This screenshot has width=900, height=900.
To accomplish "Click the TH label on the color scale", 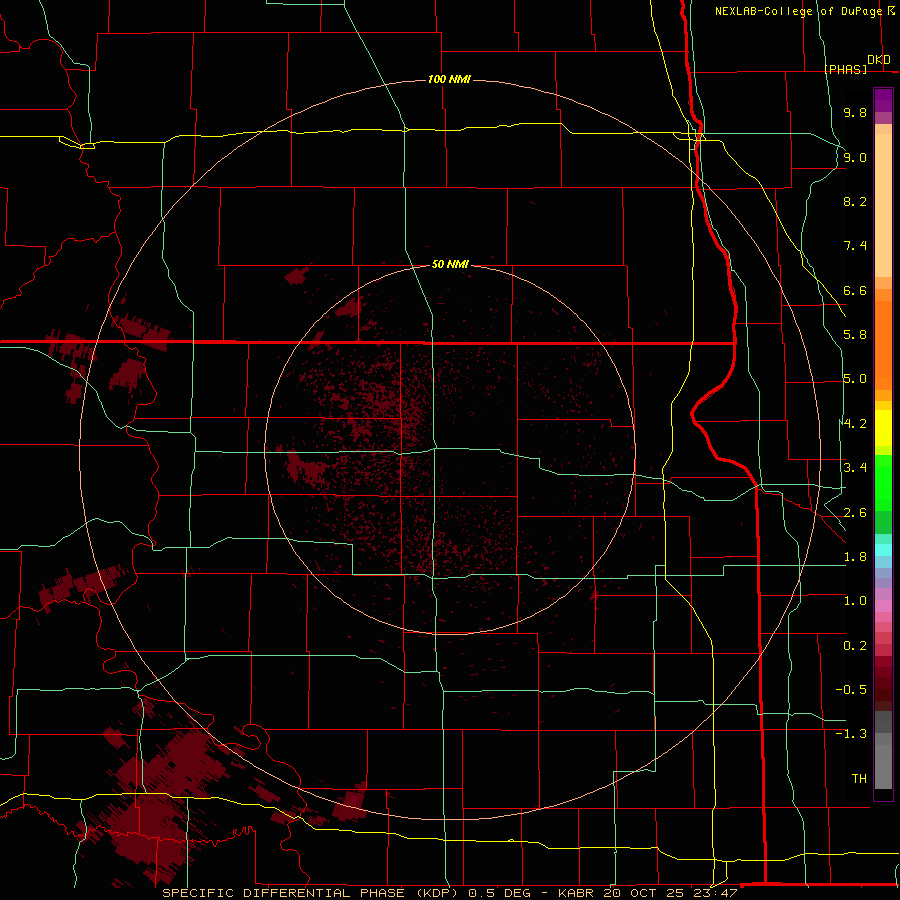I will [859, 779].
